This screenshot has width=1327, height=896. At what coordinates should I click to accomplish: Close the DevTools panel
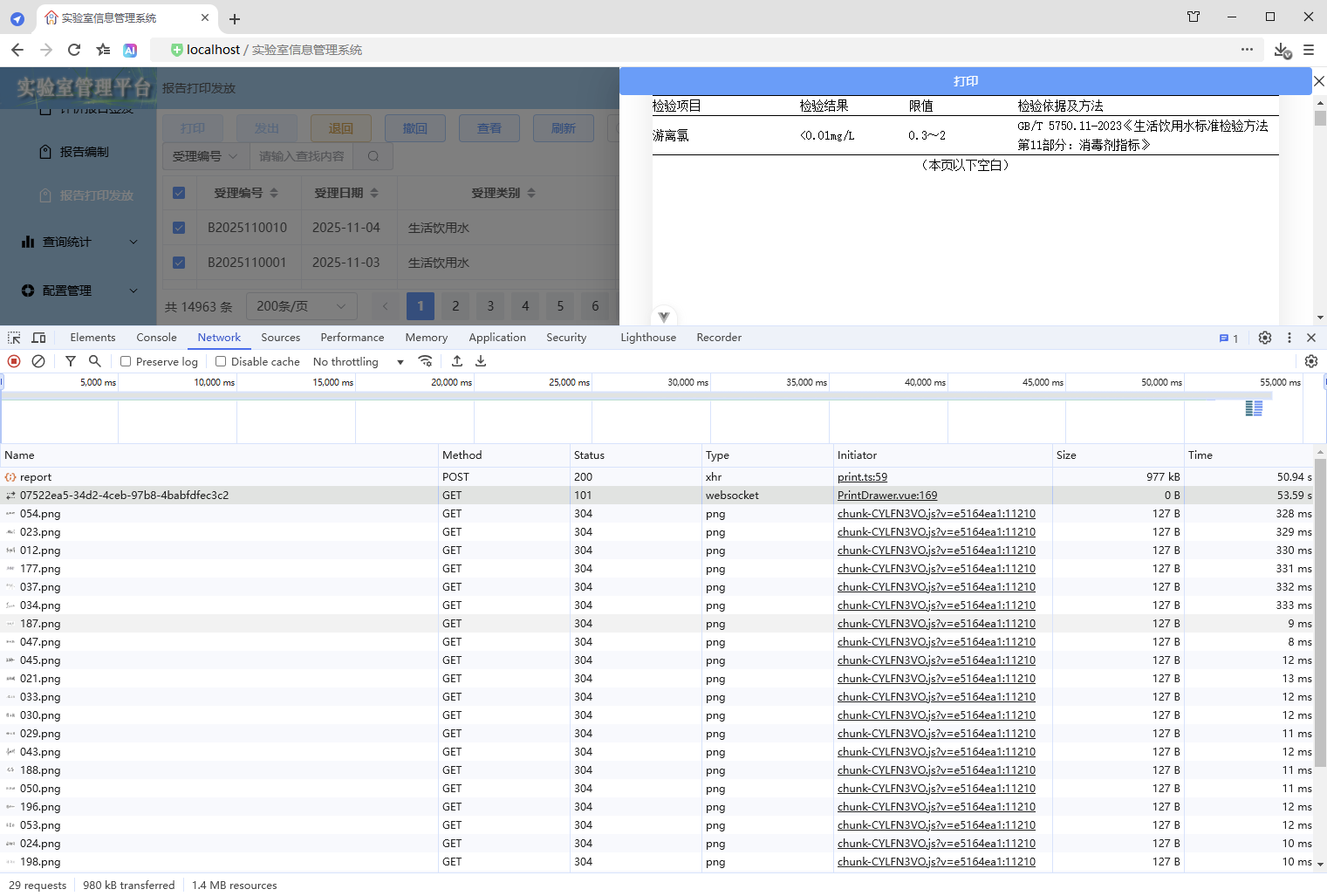(x=1311, y=338)
